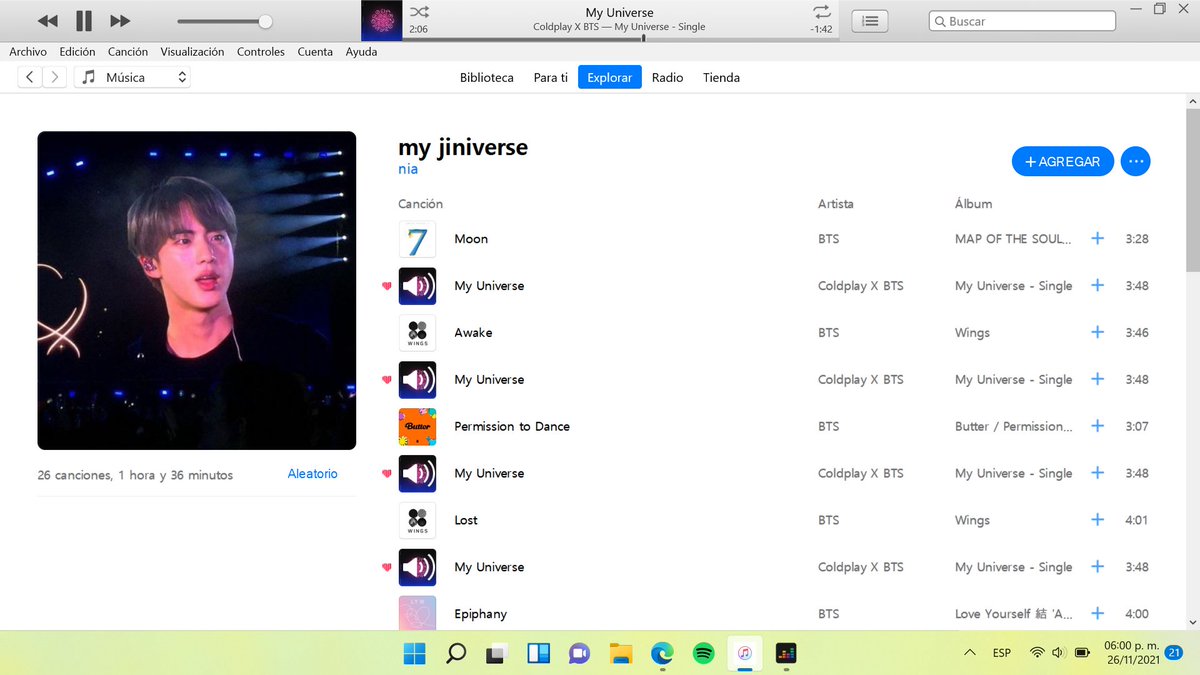Adjust the volume slider knob

265,21
